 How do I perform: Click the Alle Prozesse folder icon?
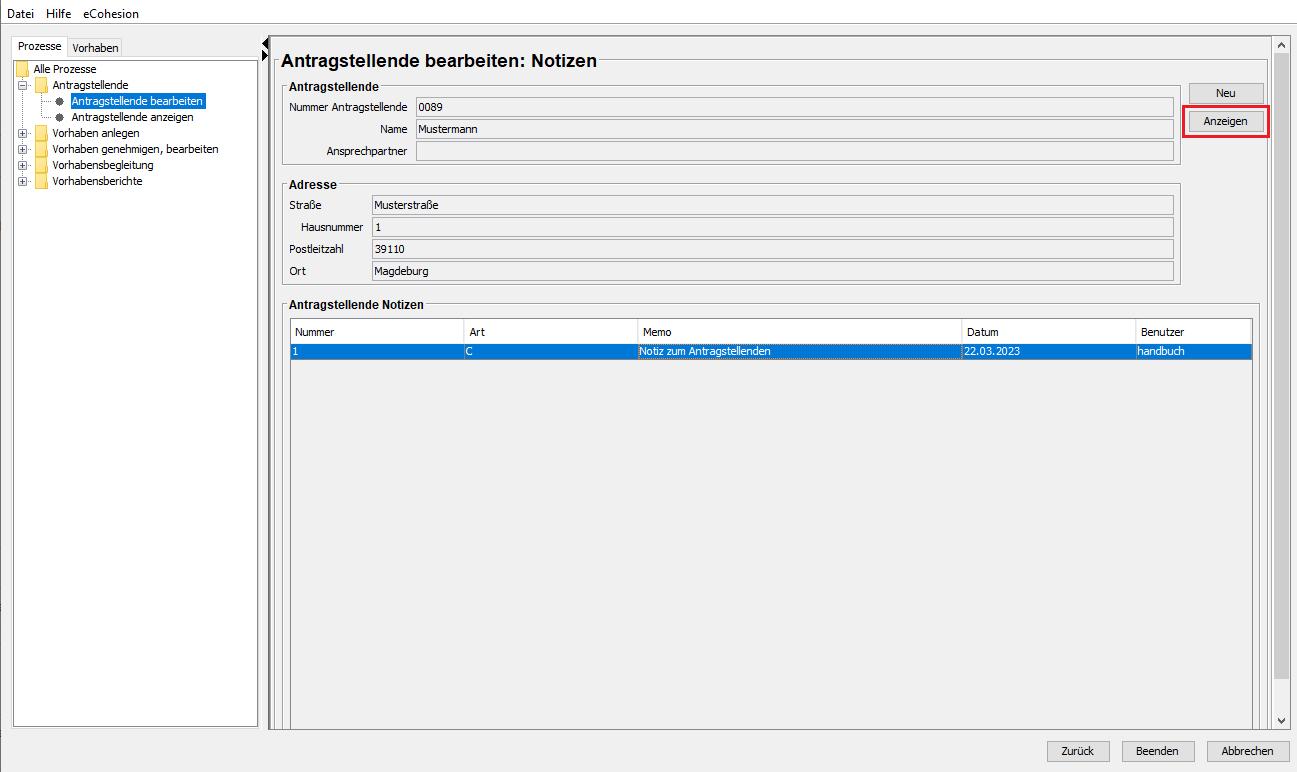click(x=22, y=69)
